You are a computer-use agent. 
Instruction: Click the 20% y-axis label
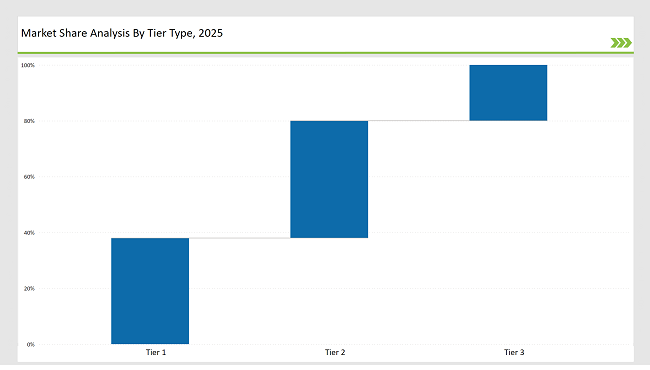[29, 288]
